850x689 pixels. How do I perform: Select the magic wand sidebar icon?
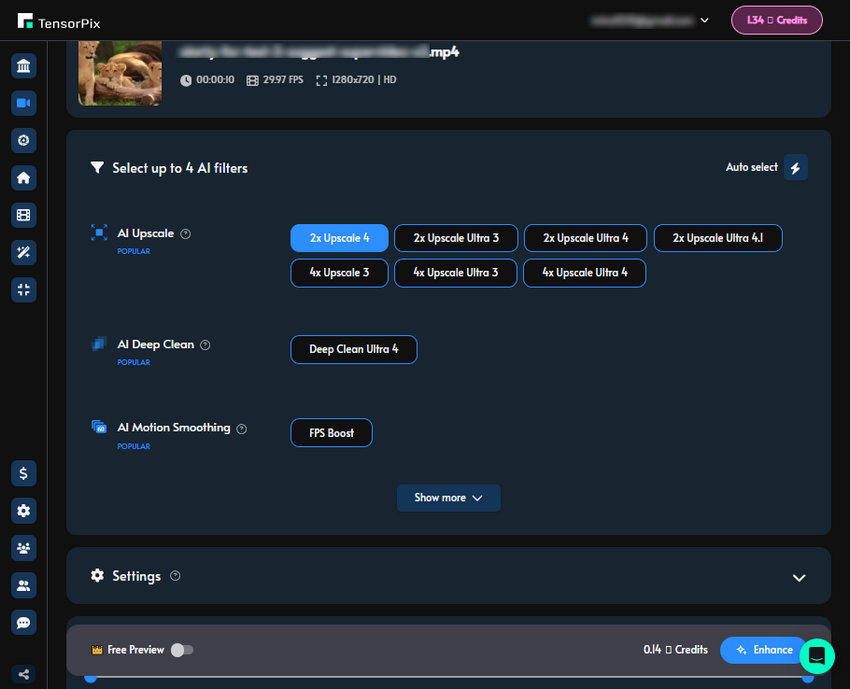coord(23,252)
